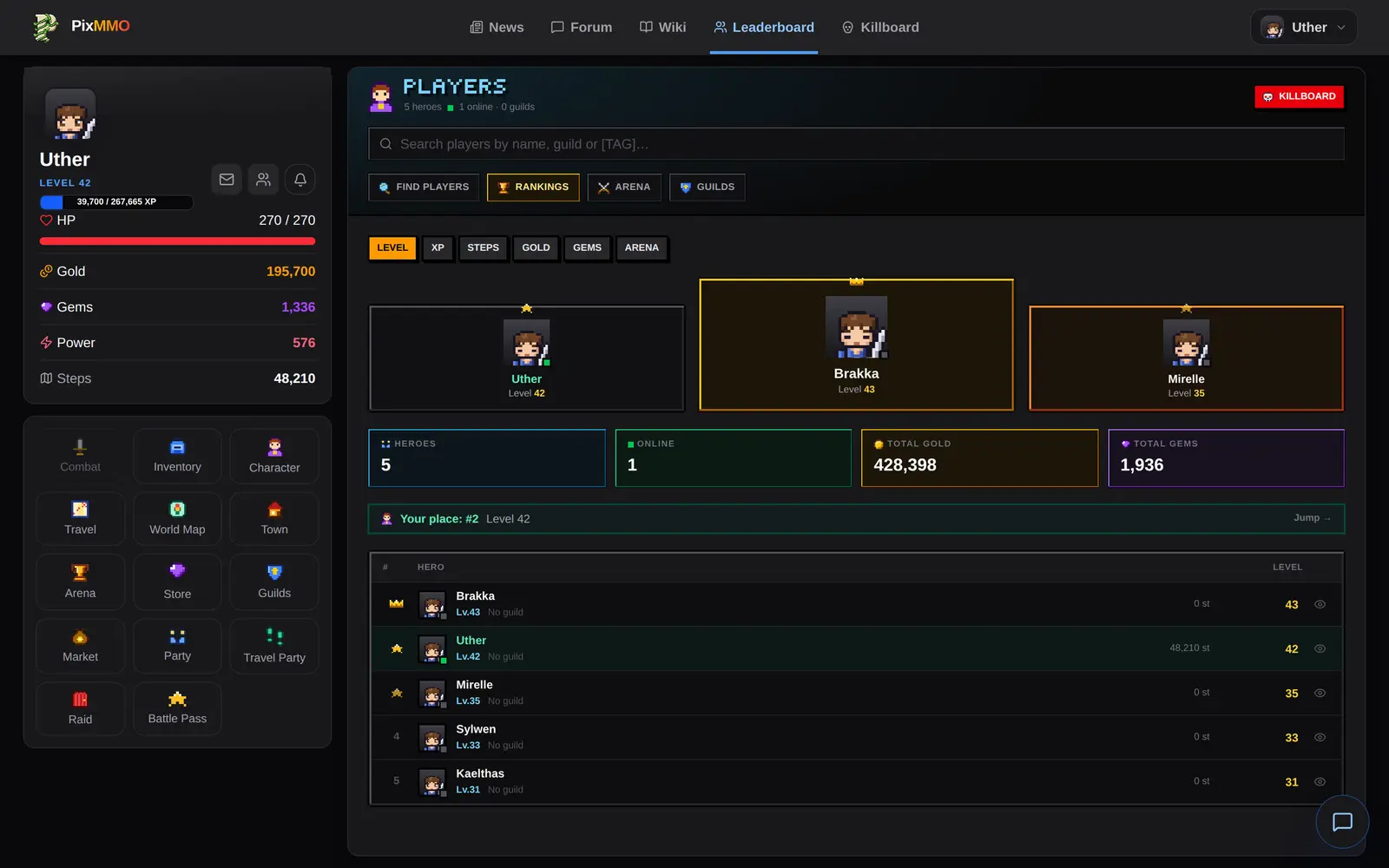Click the Jump link in your place bar

[x=1312, y=518]
